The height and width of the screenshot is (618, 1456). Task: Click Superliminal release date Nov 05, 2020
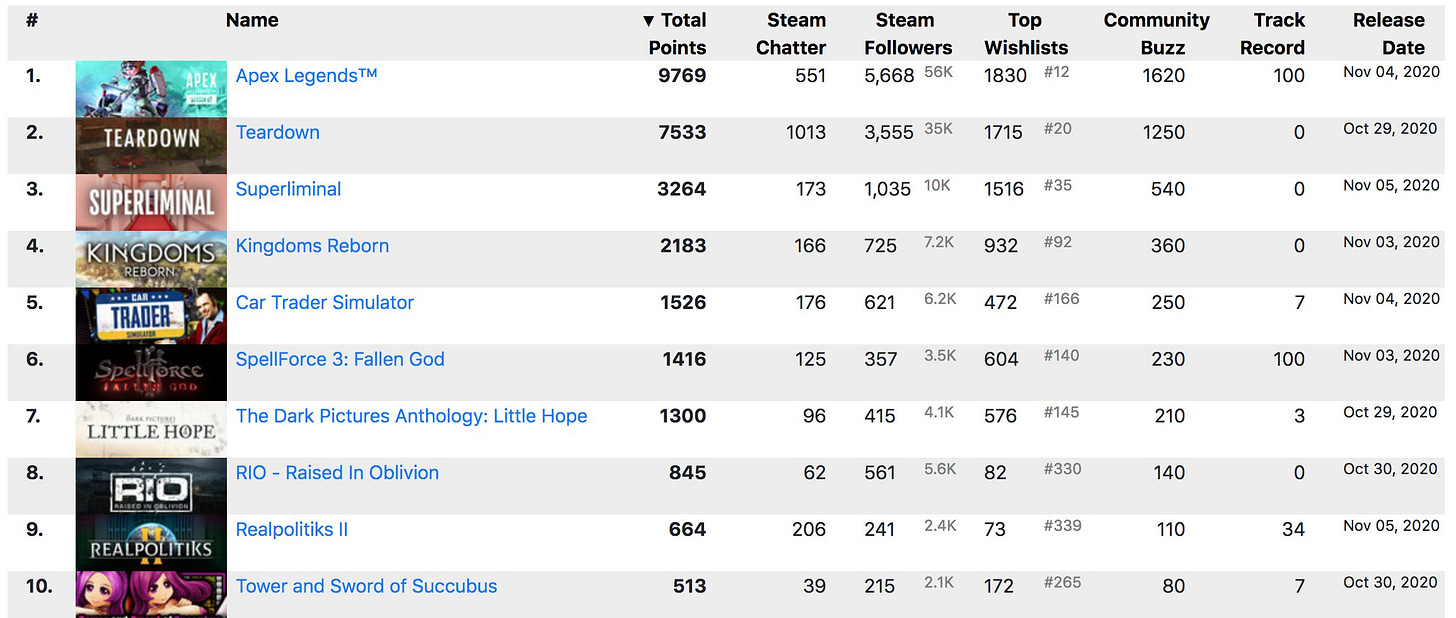1392,186
